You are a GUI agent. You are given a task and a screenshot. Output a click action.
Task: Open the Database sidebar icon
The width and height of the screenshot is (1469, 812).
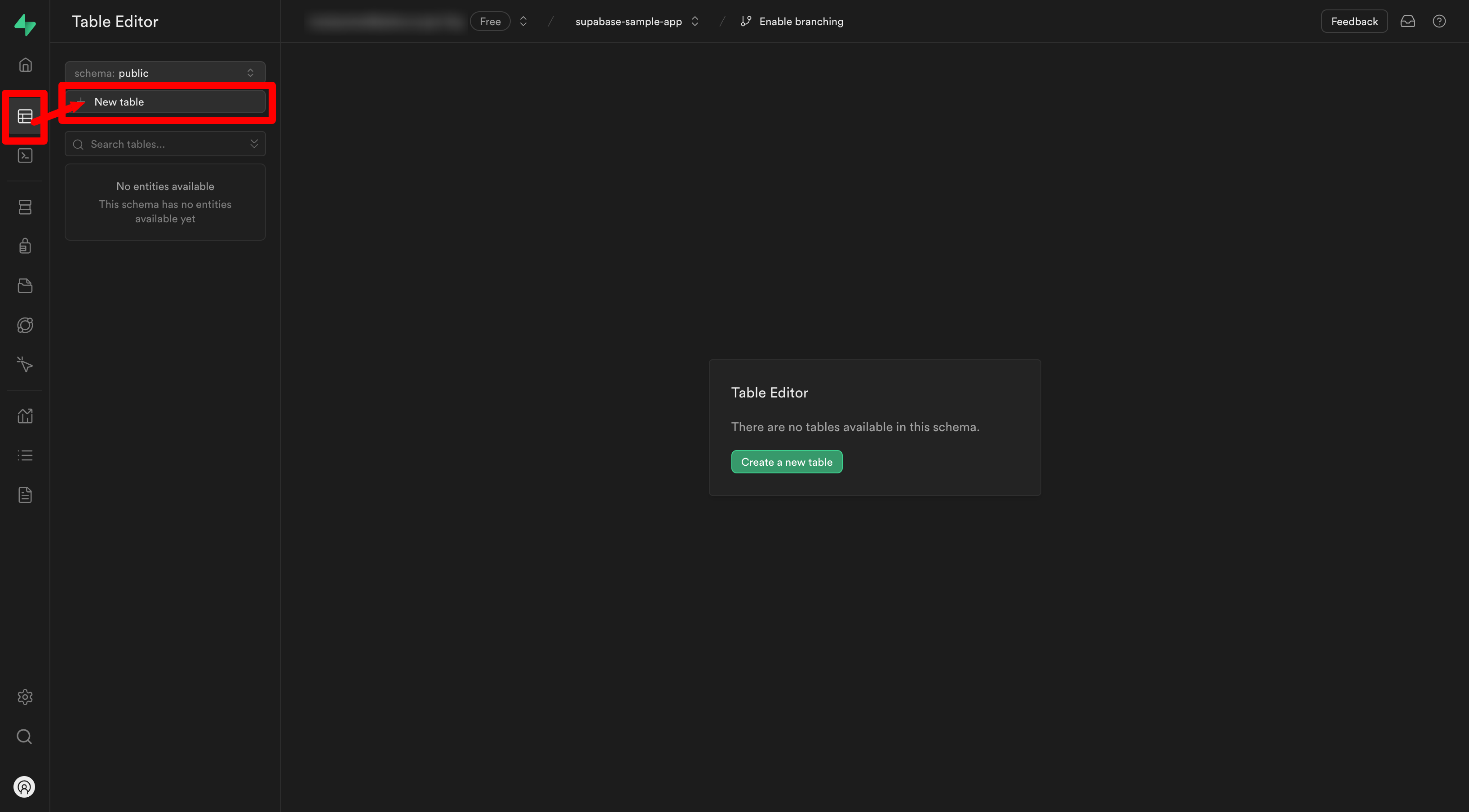(x=25, y=207)
